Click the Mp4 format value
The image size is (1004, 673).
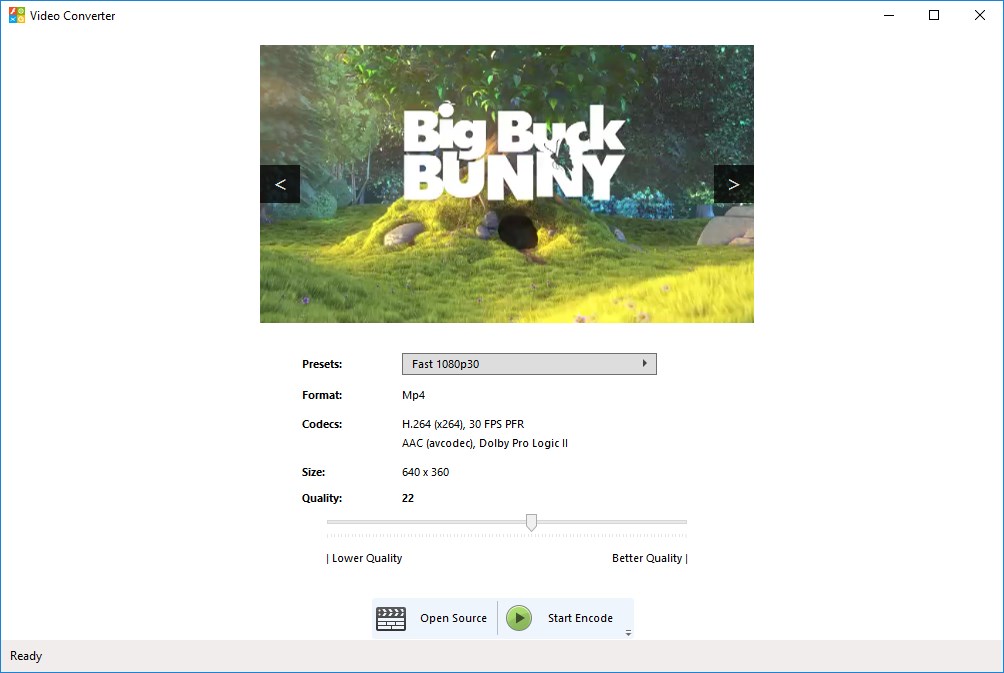pyautogui.click(x=414, y=395)
